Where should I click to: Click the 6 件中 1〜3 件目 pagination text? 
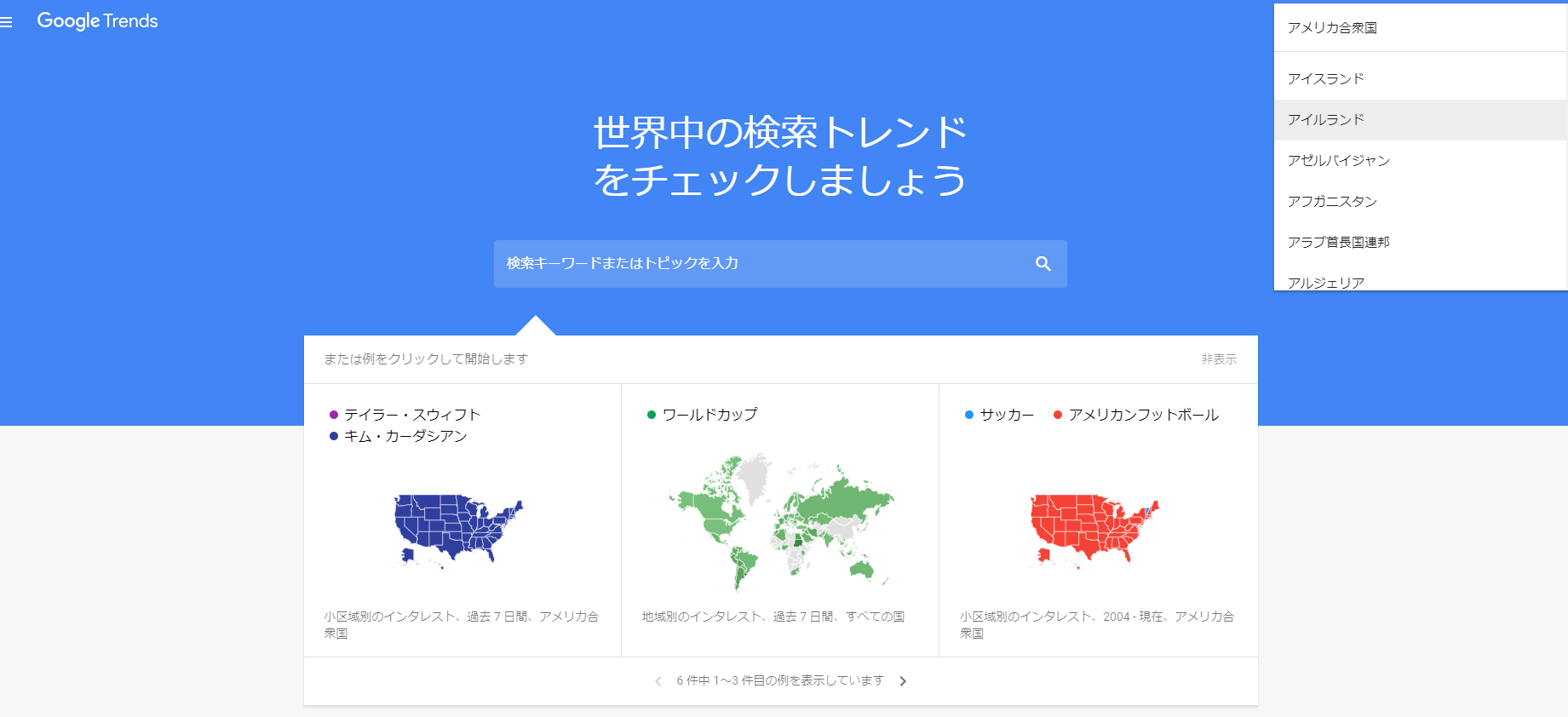click(780, 680)
